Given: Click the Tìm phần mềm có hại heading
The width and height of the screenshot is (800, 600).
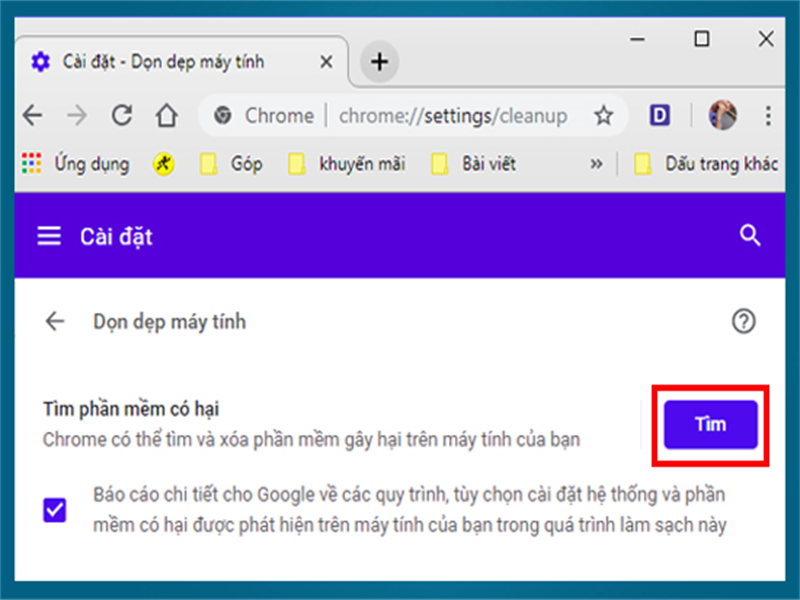Looking at the screenshot, I should click(131, 409).
